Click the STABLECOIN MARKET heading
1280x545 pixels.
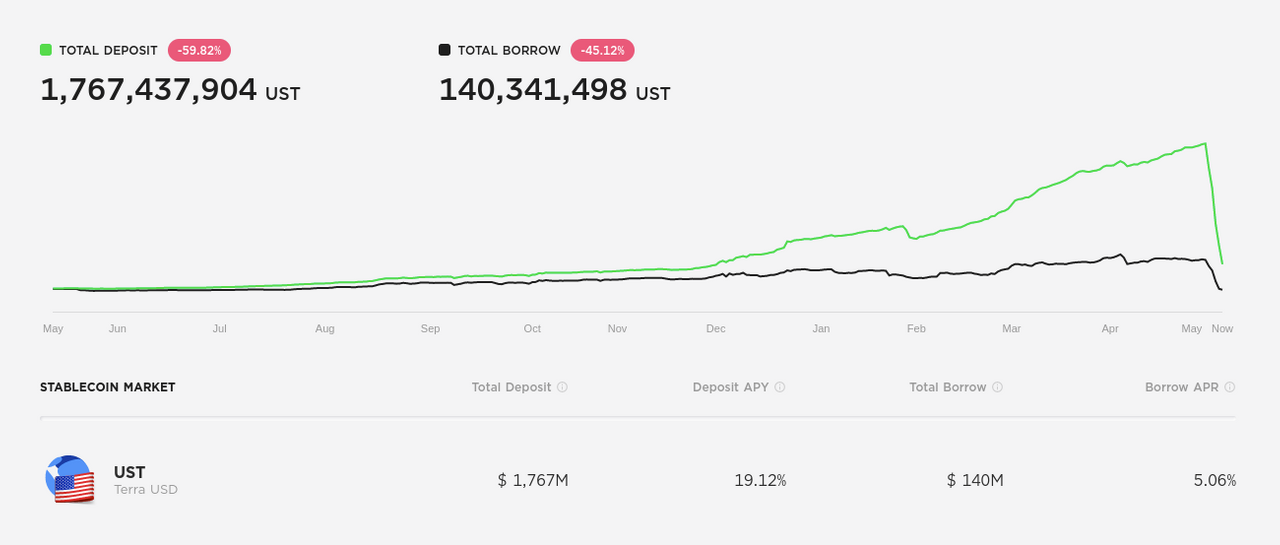(108, 387)
